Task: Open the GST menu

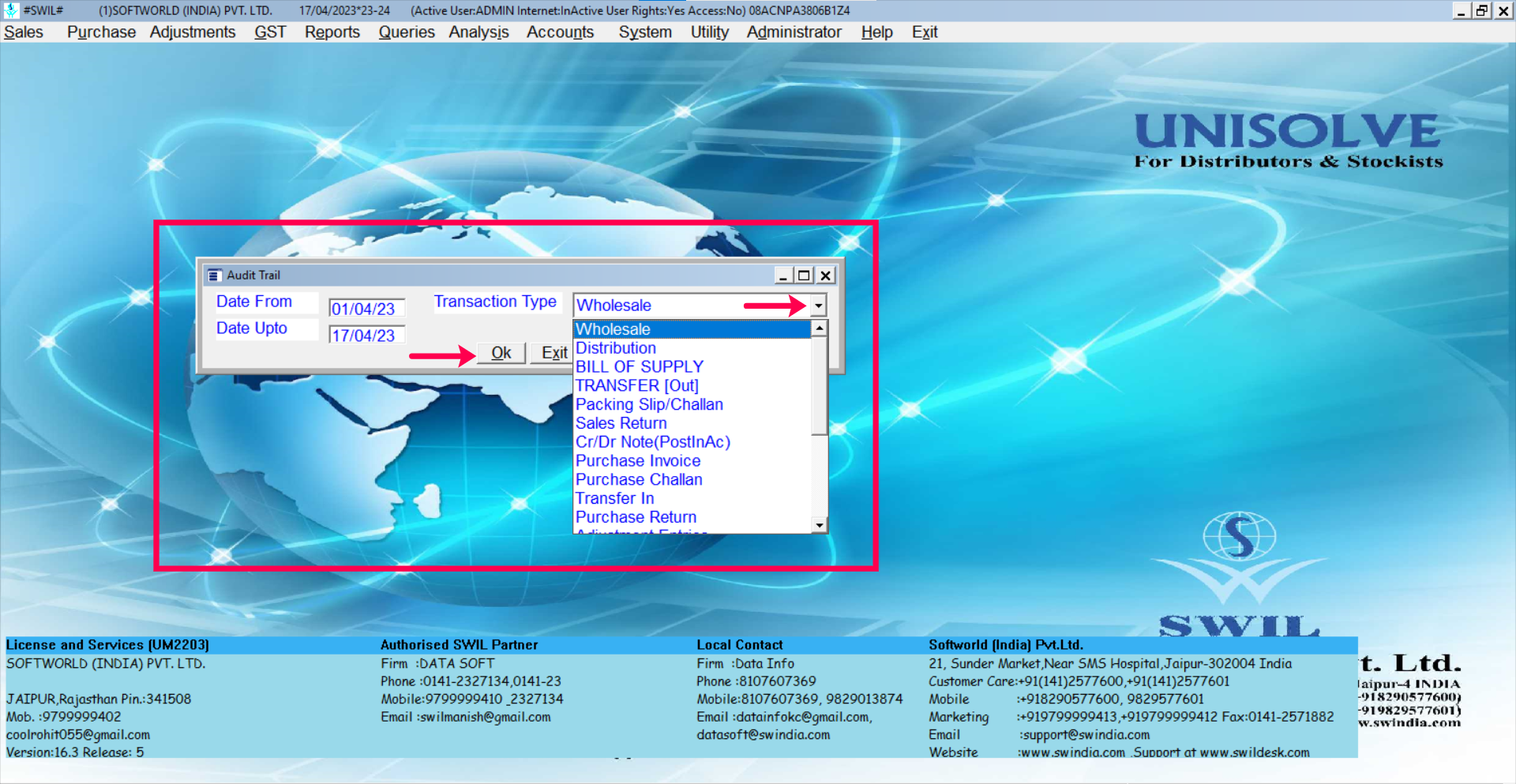Action: [270, 32]
